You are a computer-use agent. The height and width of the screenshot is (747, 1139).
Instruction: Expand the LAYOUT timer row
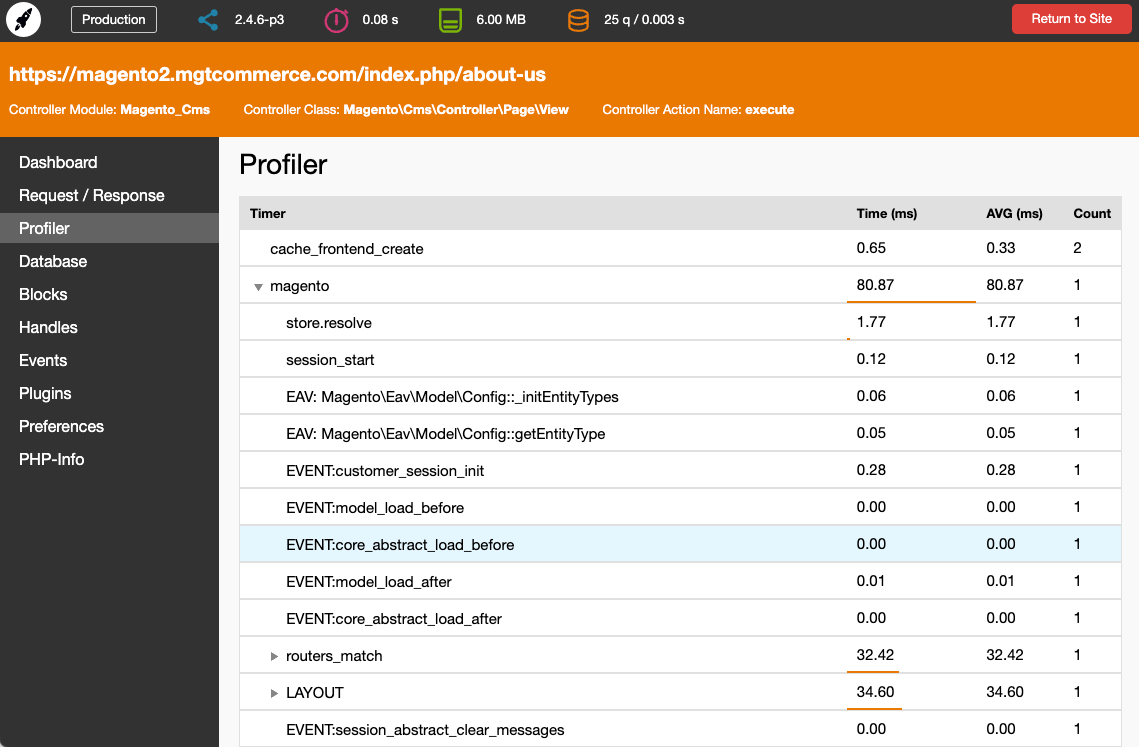tap(274, 694)
